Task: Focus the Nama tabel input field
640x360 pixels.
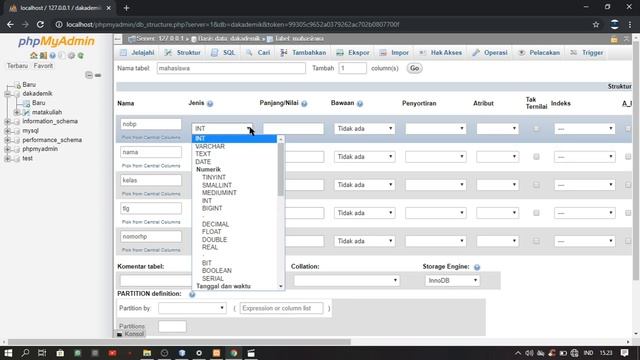Action: pos(231,68)
